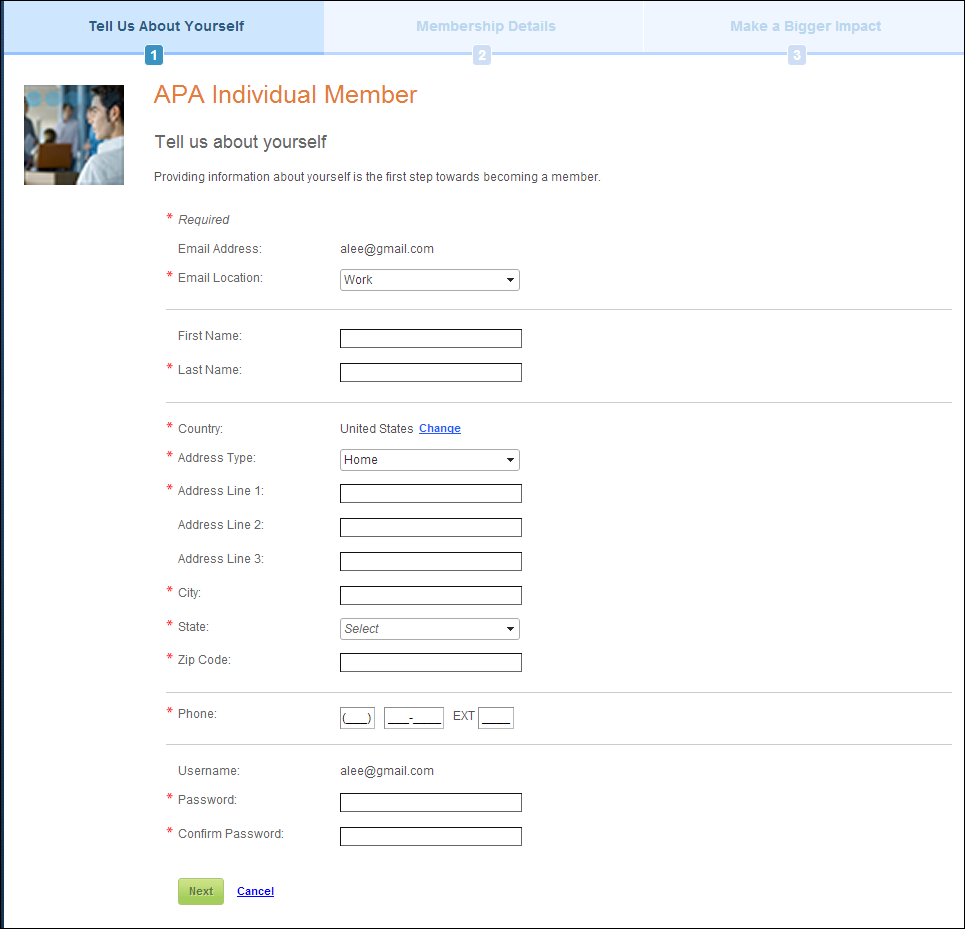Go to the Membership Details step tab
965x929 pixels.
pos(486,26)
